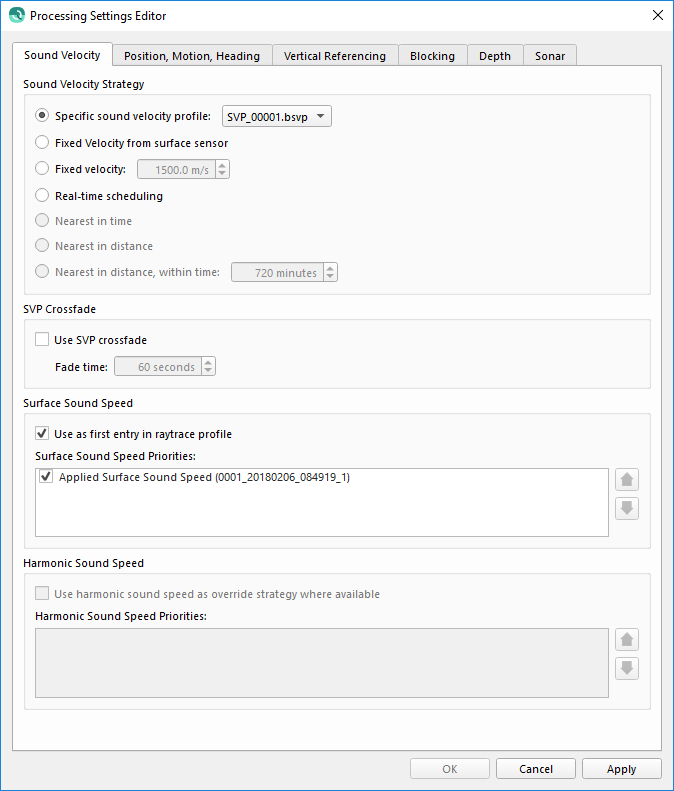Click harmonic sound speed priority down arrow
Screen dimensions: 674x791
coord(627,668)
